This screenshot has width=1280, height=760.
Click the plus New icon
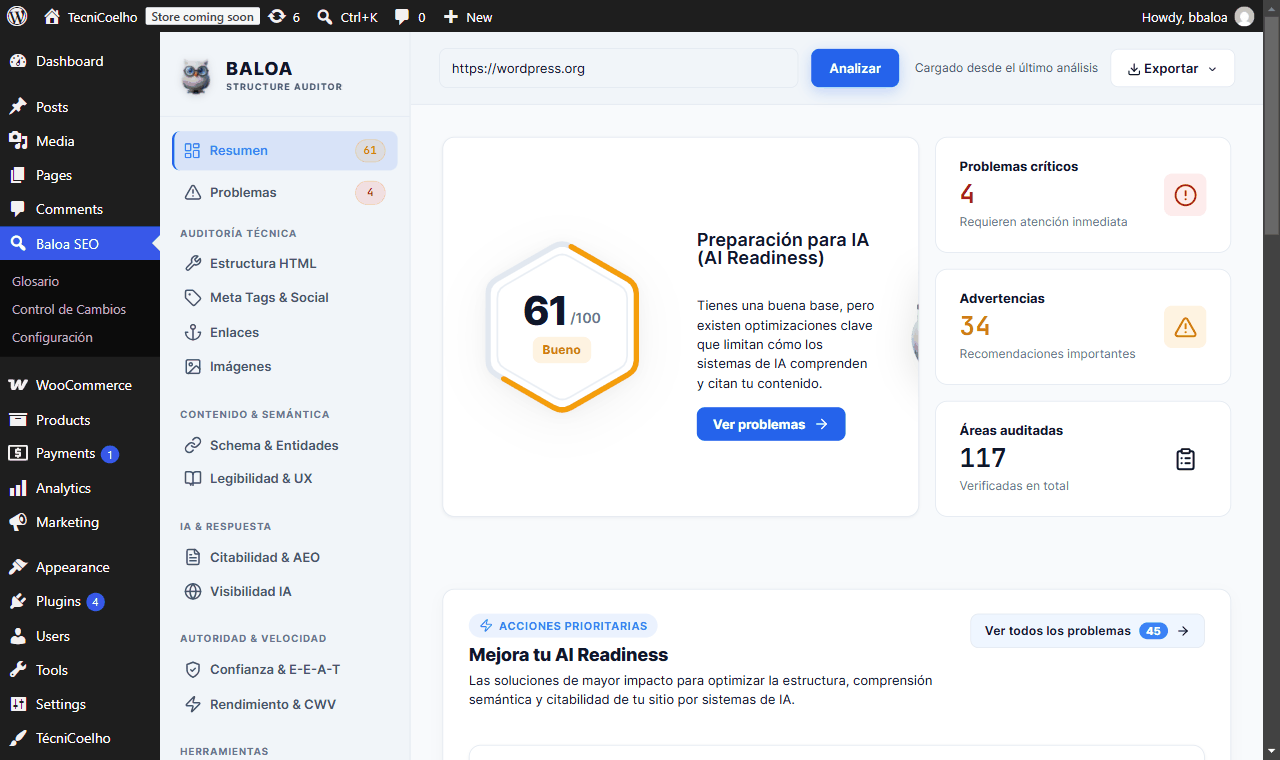click(x=451, y=16)
